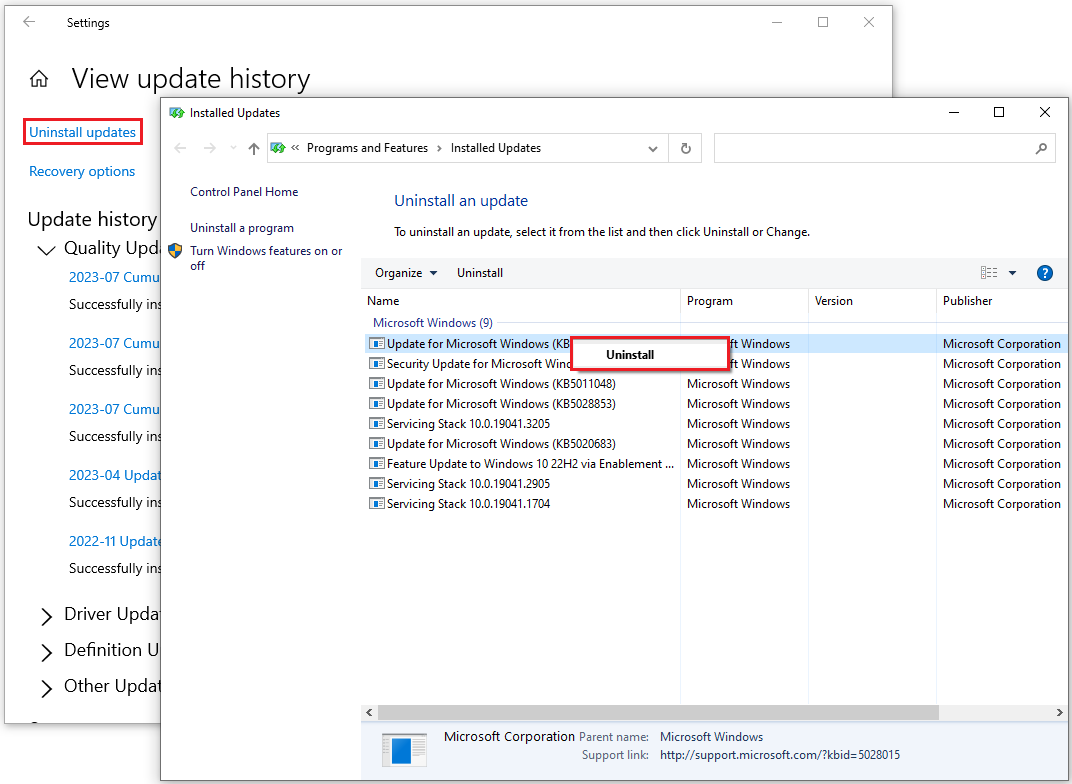Open Uninstall a program link
Viewport: 1072px width, 784px height.
pyautogui.click(x=242, y=228)
